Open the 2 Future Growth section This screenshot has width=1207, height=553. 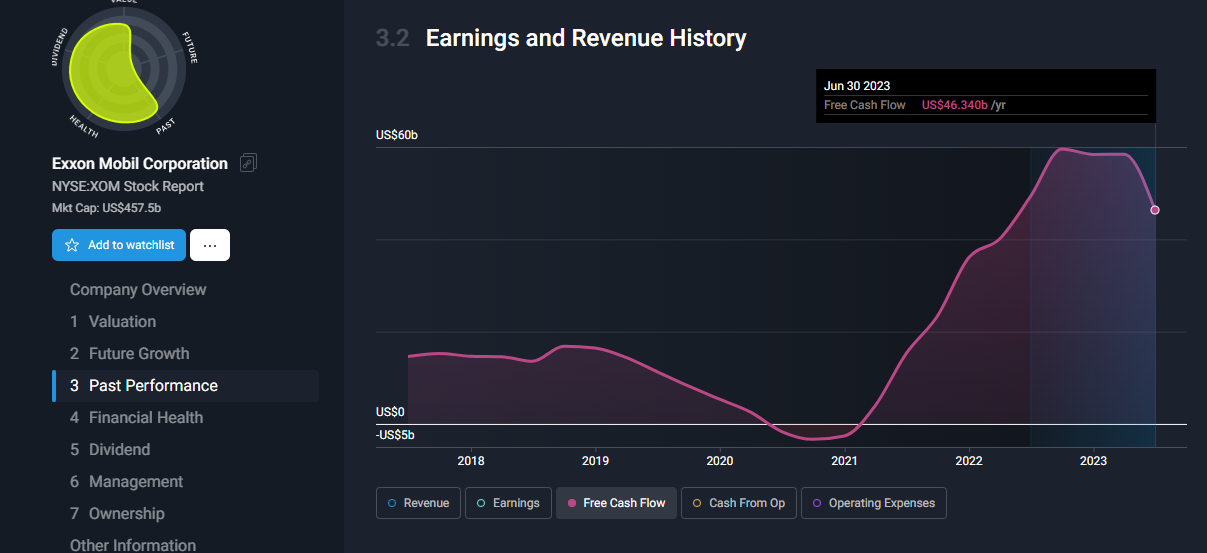coord(129,354)
